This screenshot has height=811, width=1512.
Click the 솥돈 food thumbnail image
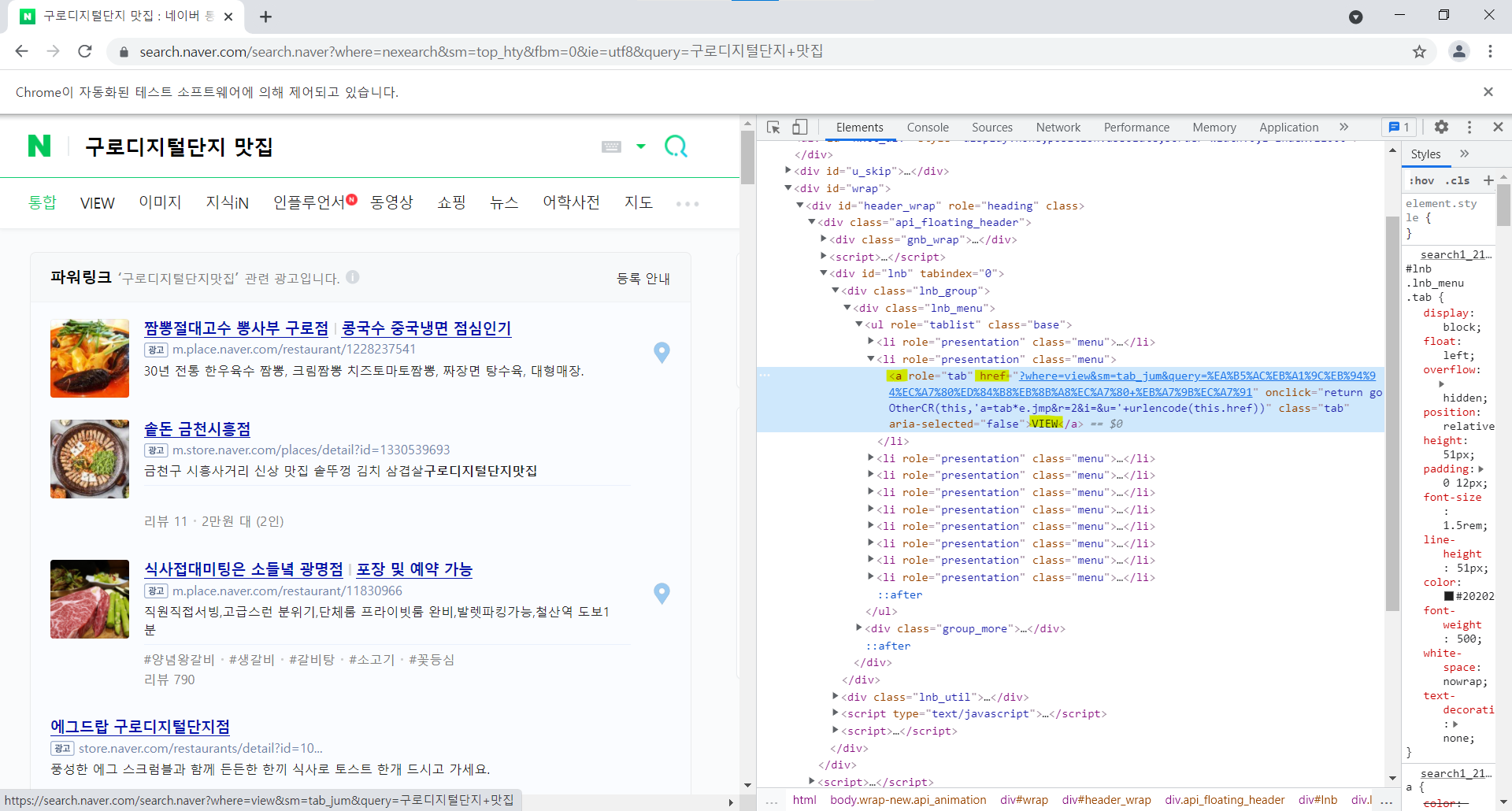click(x=90, y=458)
